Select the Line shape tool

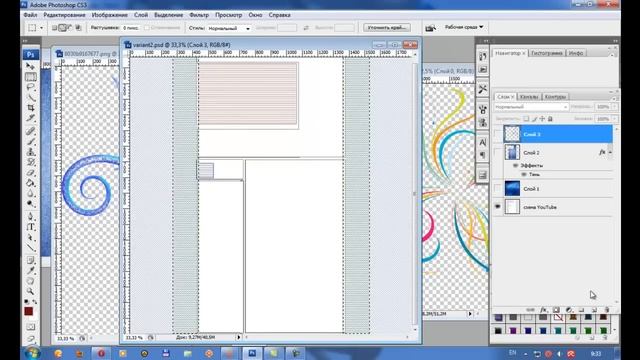pos(31,247)
